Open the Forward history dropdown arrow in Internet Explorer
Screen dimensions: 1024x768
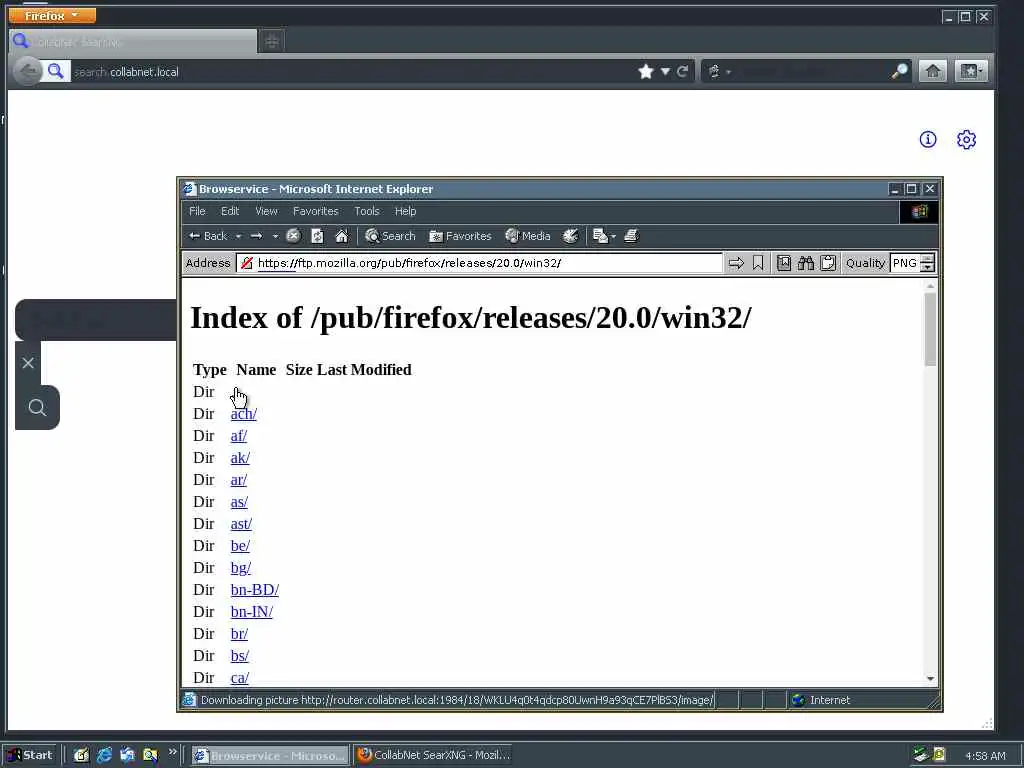(x=275, y=236)
